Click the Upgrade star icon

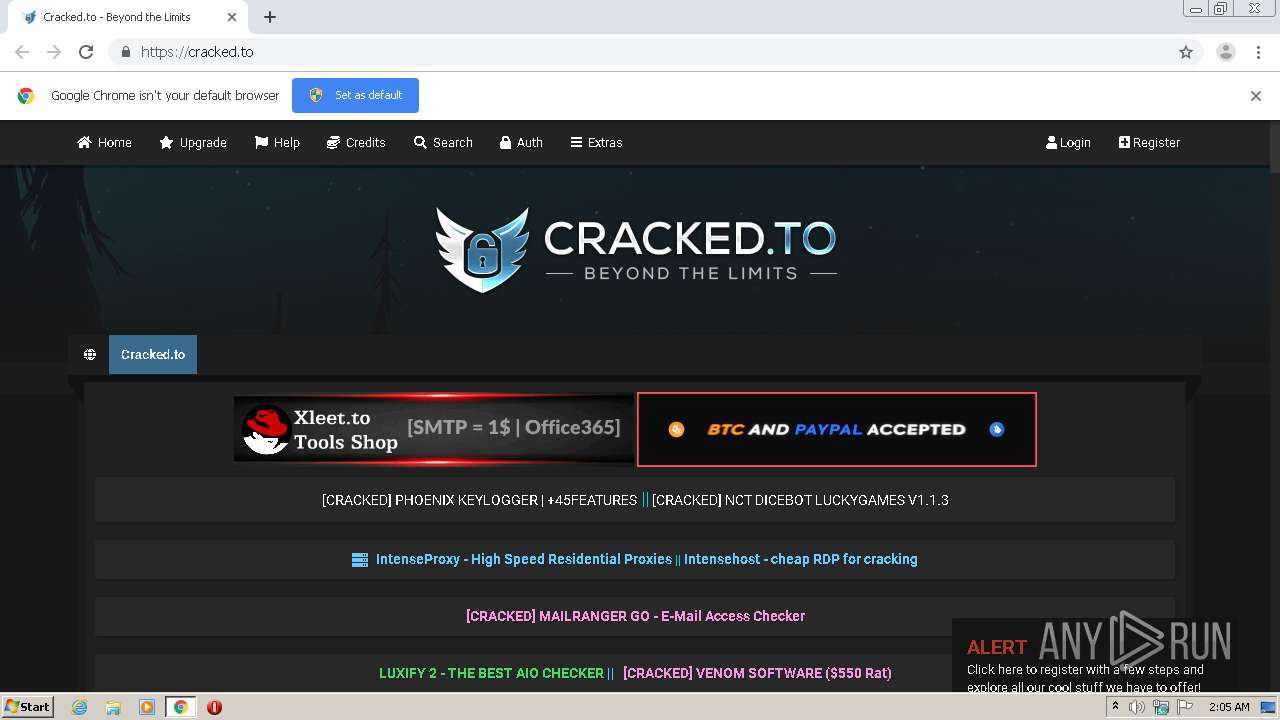tap(166, 142)
